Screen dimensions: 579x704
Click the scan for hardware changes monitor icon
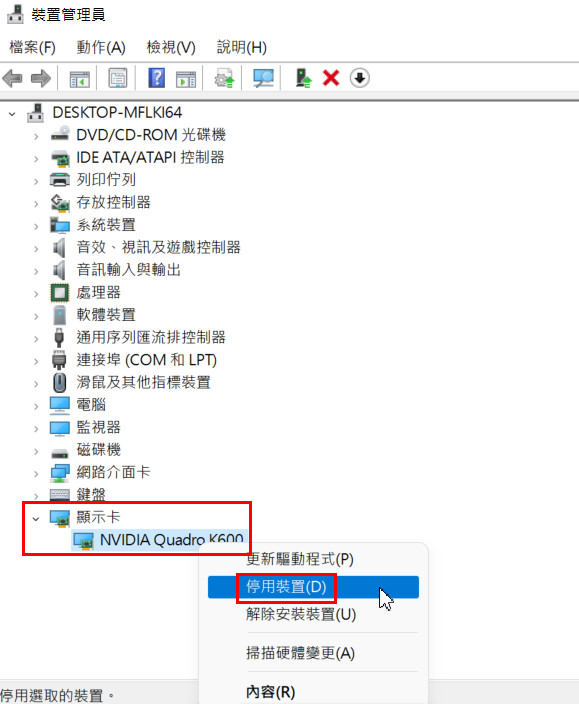click(263, 78)
